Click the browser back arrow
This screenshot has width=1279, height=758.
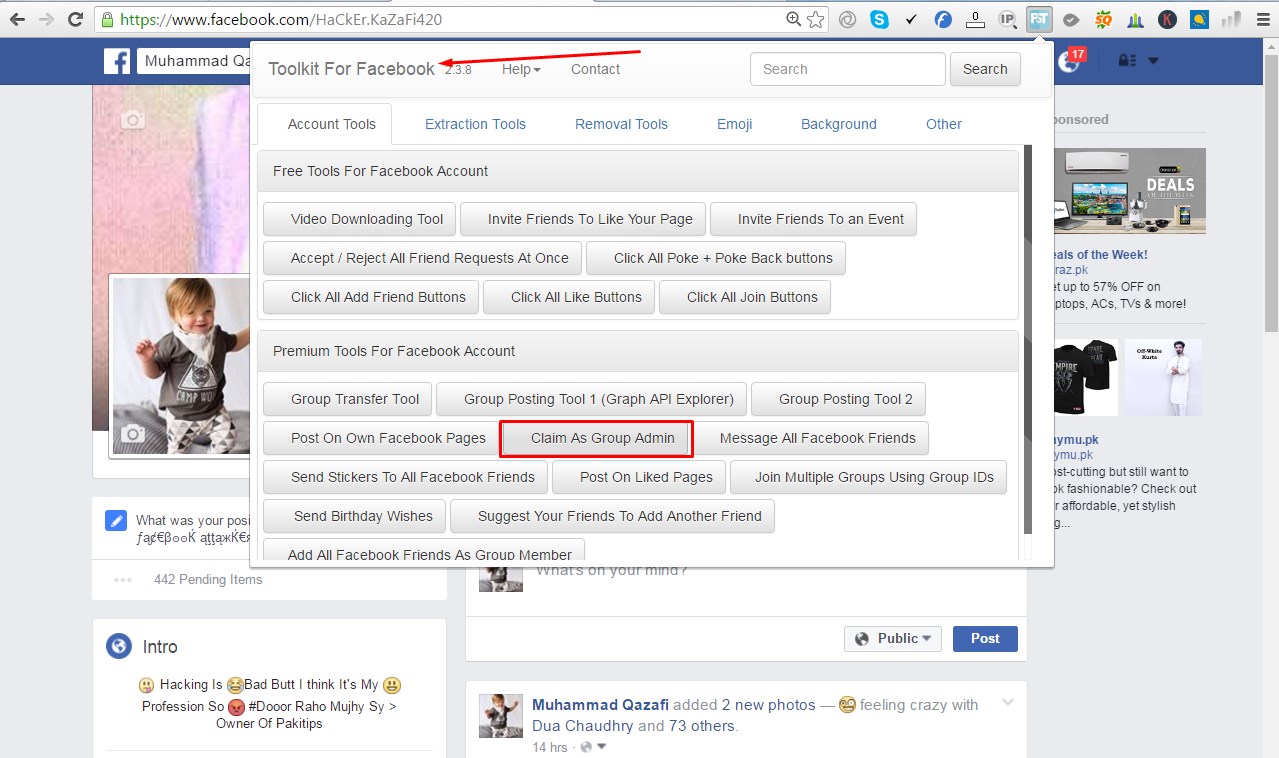(17, 19)
